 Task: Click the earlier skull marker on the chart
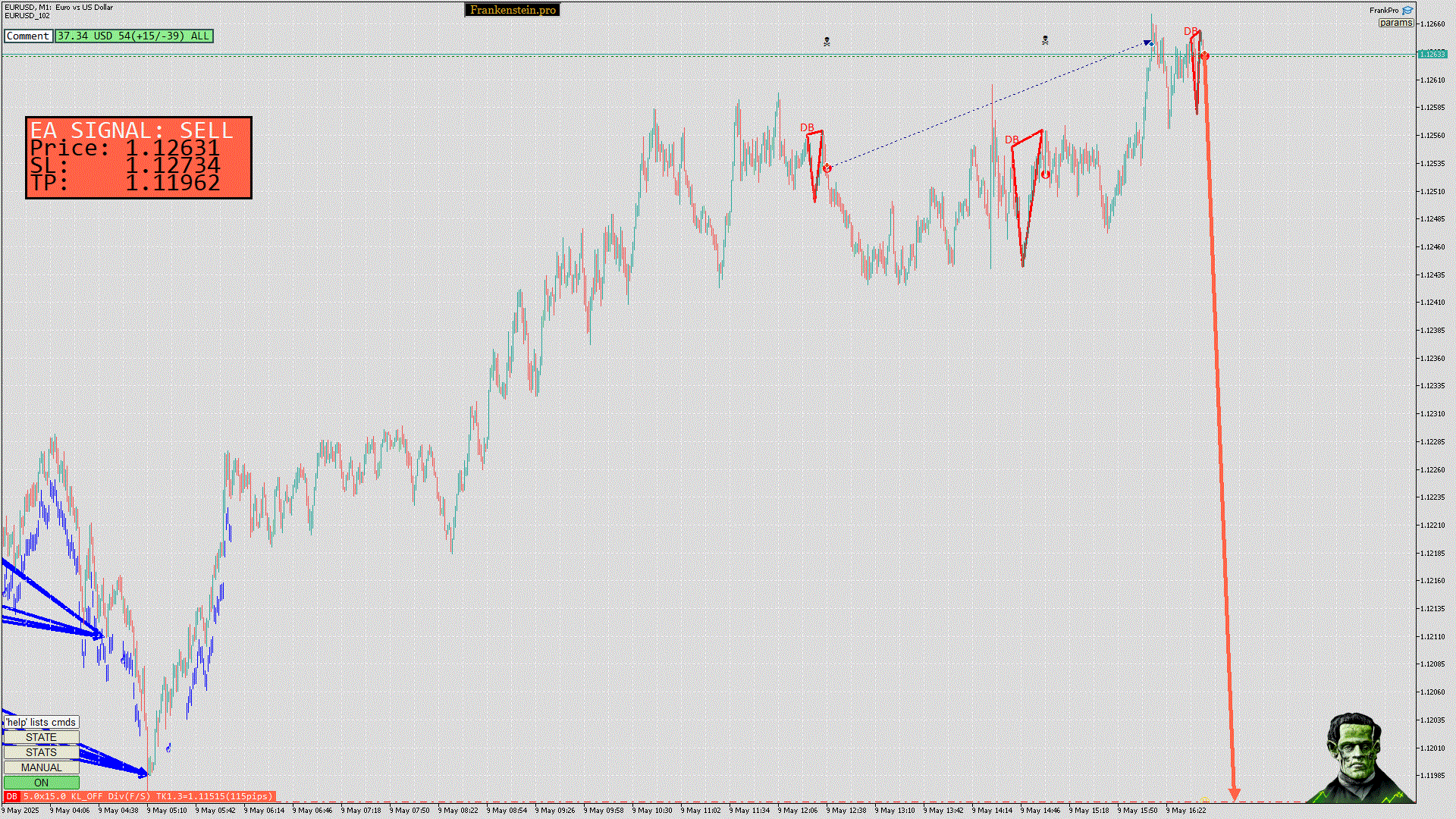827,42
